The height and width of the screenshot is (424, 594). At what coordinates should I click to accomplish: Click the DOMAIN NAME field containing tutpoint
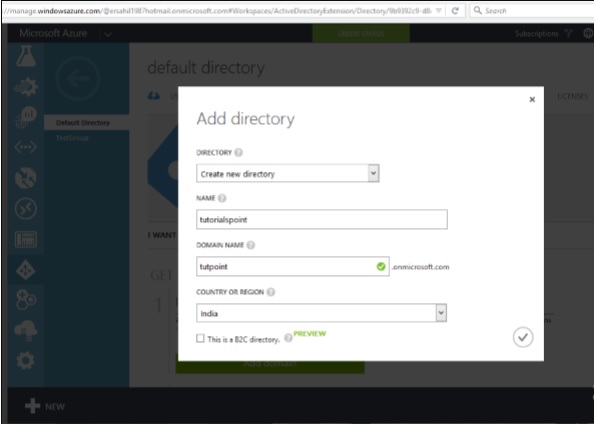292,266
